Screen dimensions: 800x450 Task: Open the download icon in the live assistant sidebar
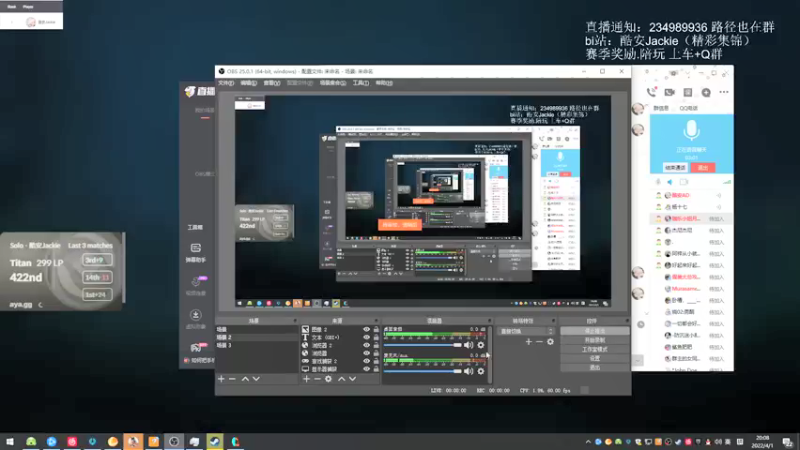(x=195, y=315)
